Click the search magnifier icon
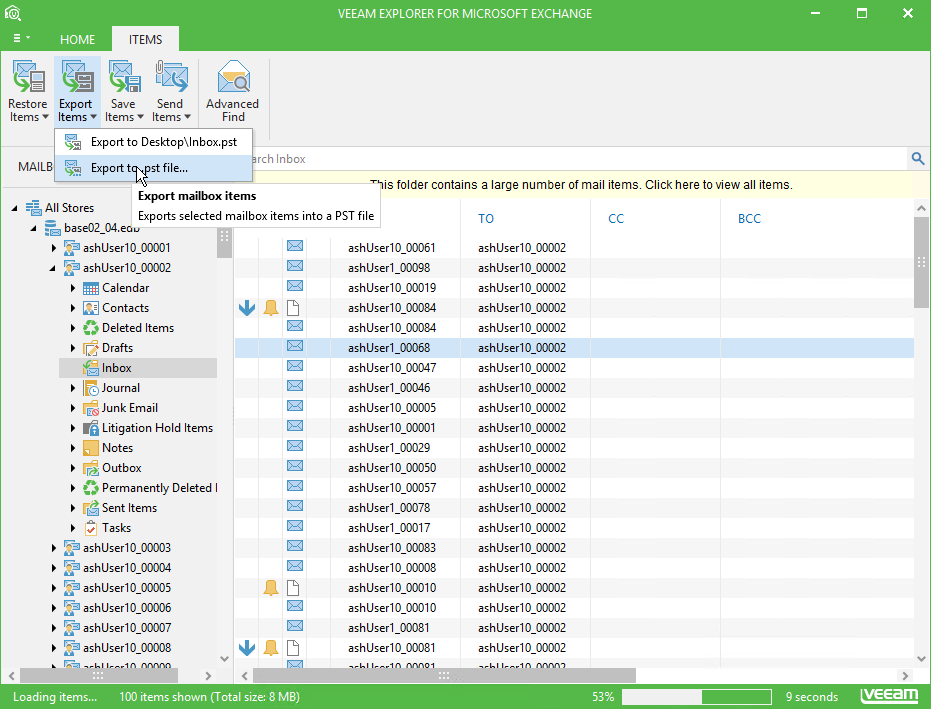Image resolution: width=931 pixels, height=709 pixels. pyautogui.click(x=917, y=159)
